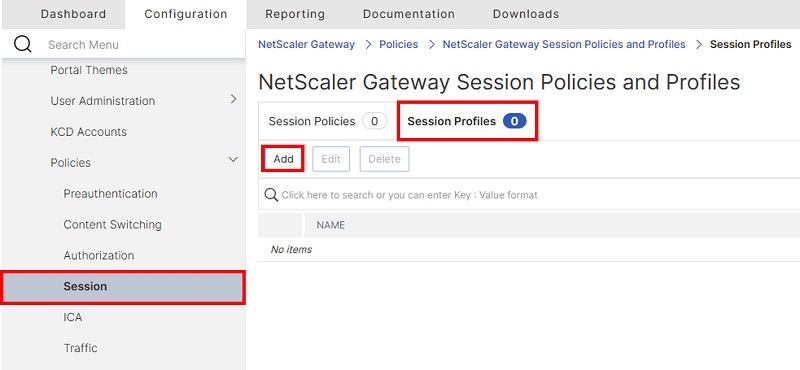This screenshot has width=800, height=370.
Task: Click the Edit button
Action: coord(331,159)
